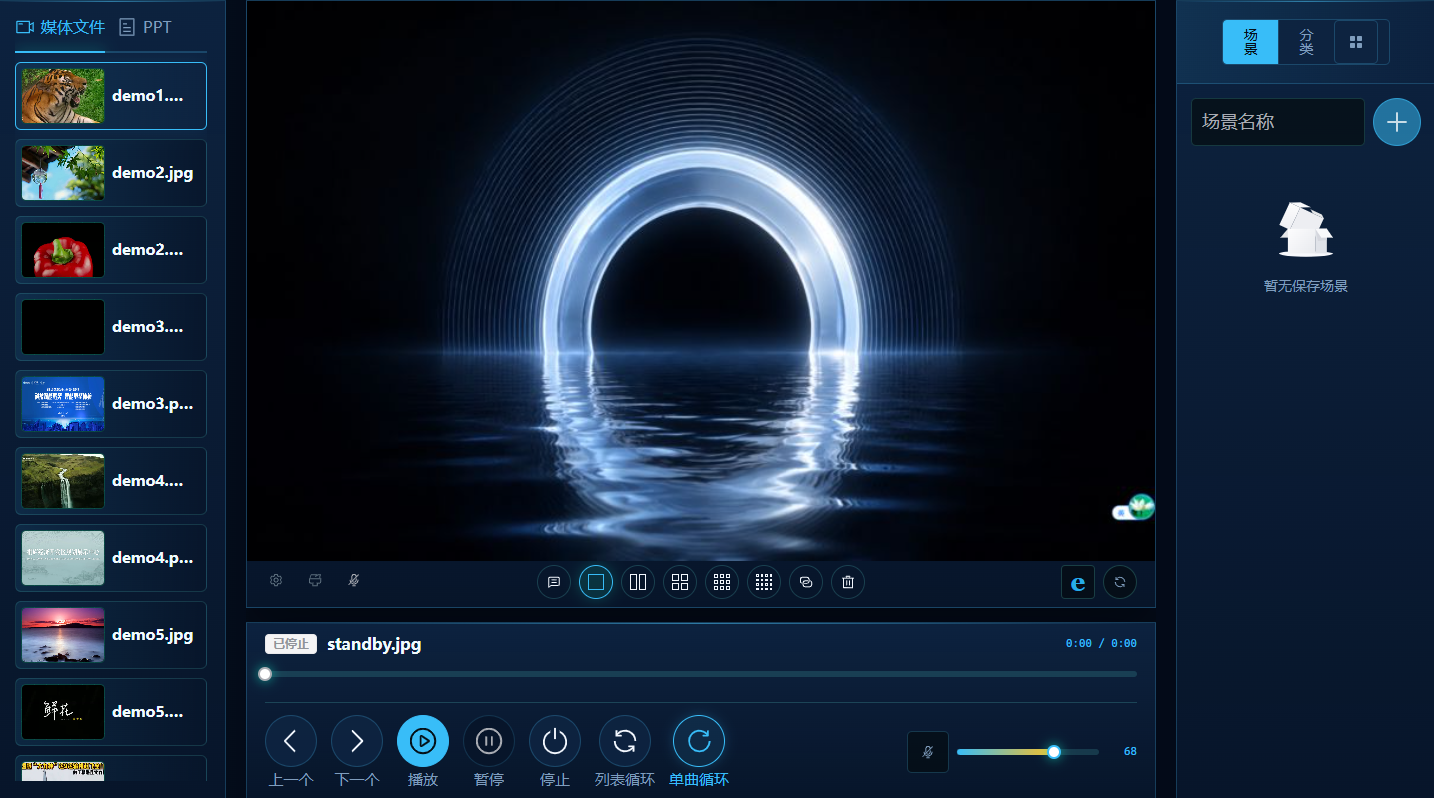Pause playback with the 暂停 button
The image size is (1434, 798).
pos(489,741)
